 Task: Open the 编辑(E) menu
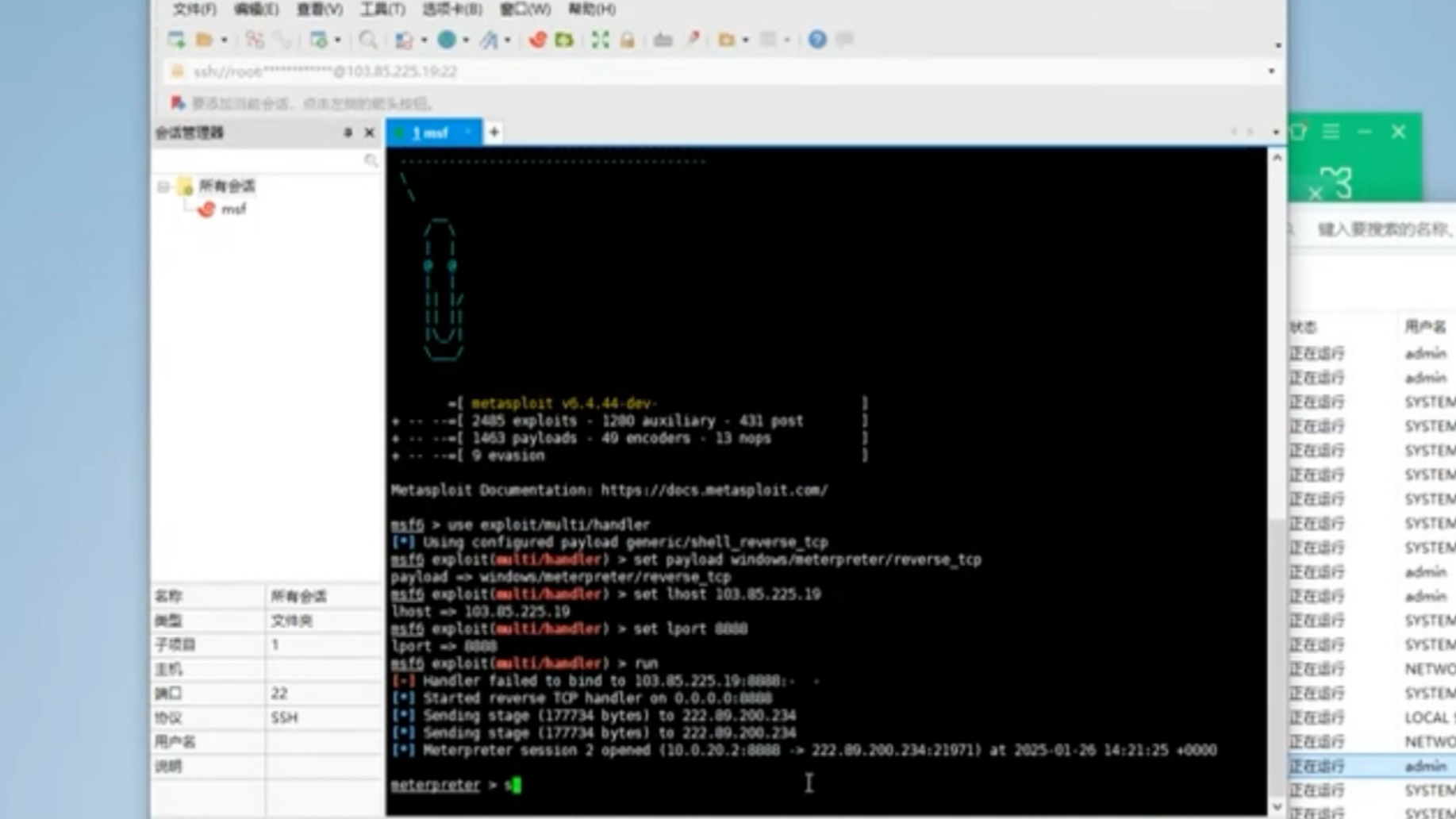click(x=256, y=10)
